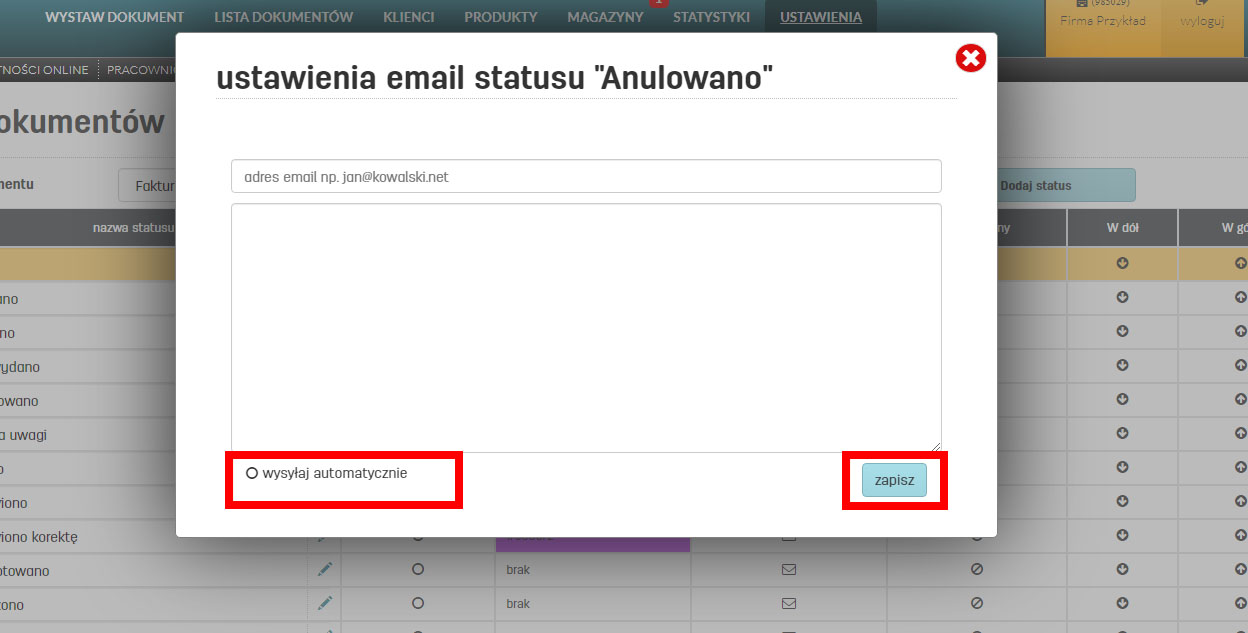
Task: Enable 'wysyłaj automatycznie' option
Action: (251, 473)
